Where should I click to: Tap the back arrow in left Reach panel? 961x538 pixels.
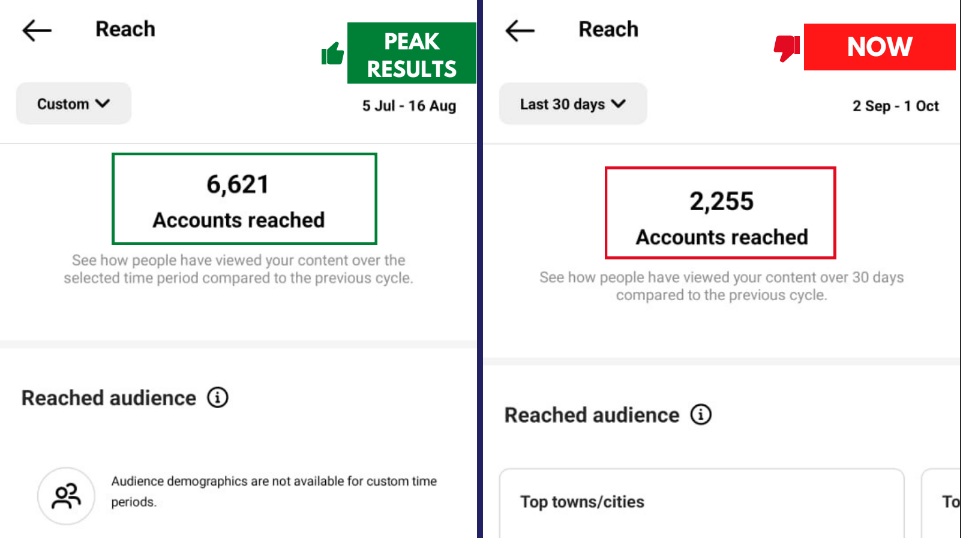(37, 31)
